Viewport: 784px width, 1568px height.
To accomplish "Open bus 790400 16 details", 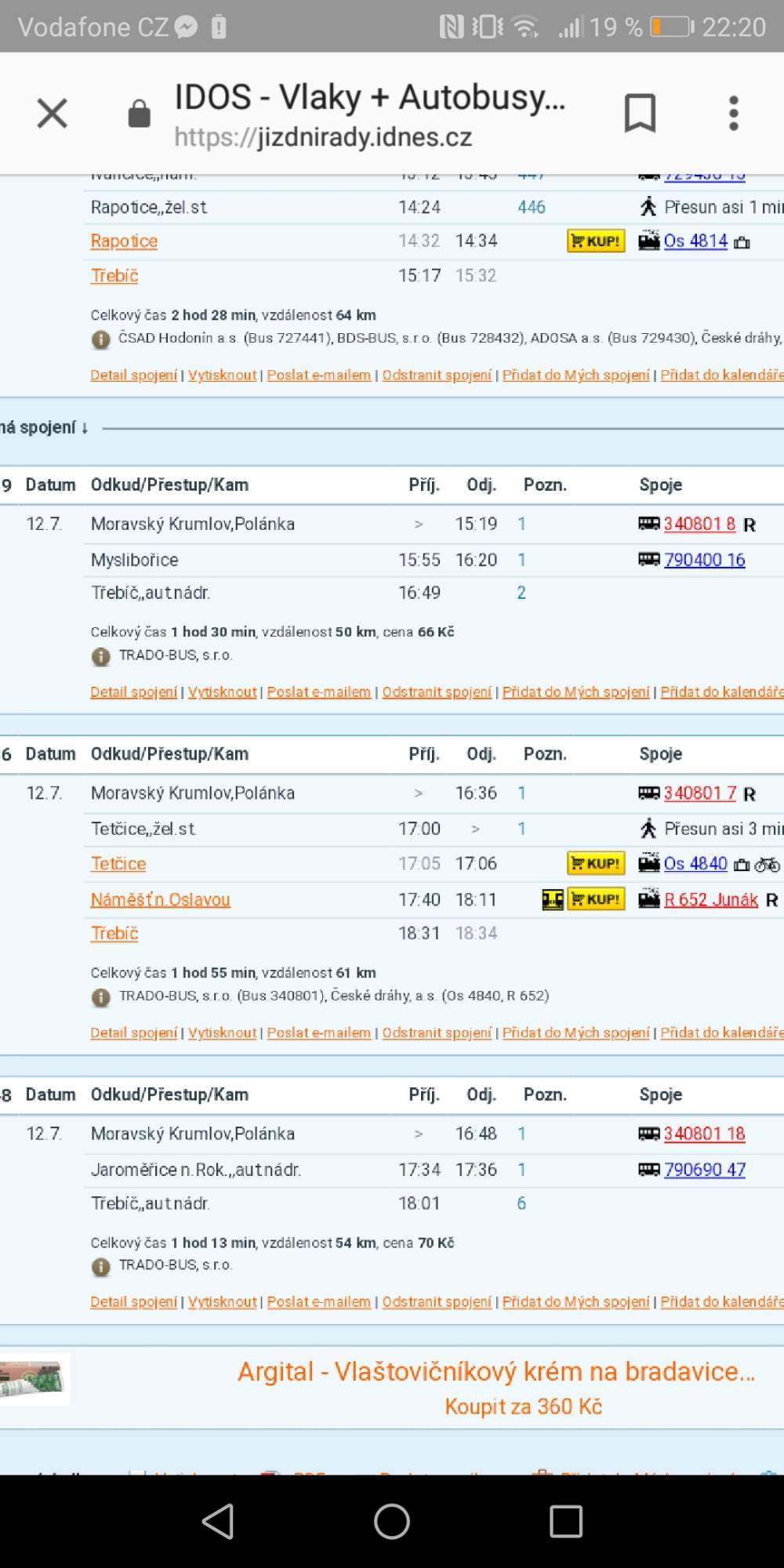I will [705, 560].
